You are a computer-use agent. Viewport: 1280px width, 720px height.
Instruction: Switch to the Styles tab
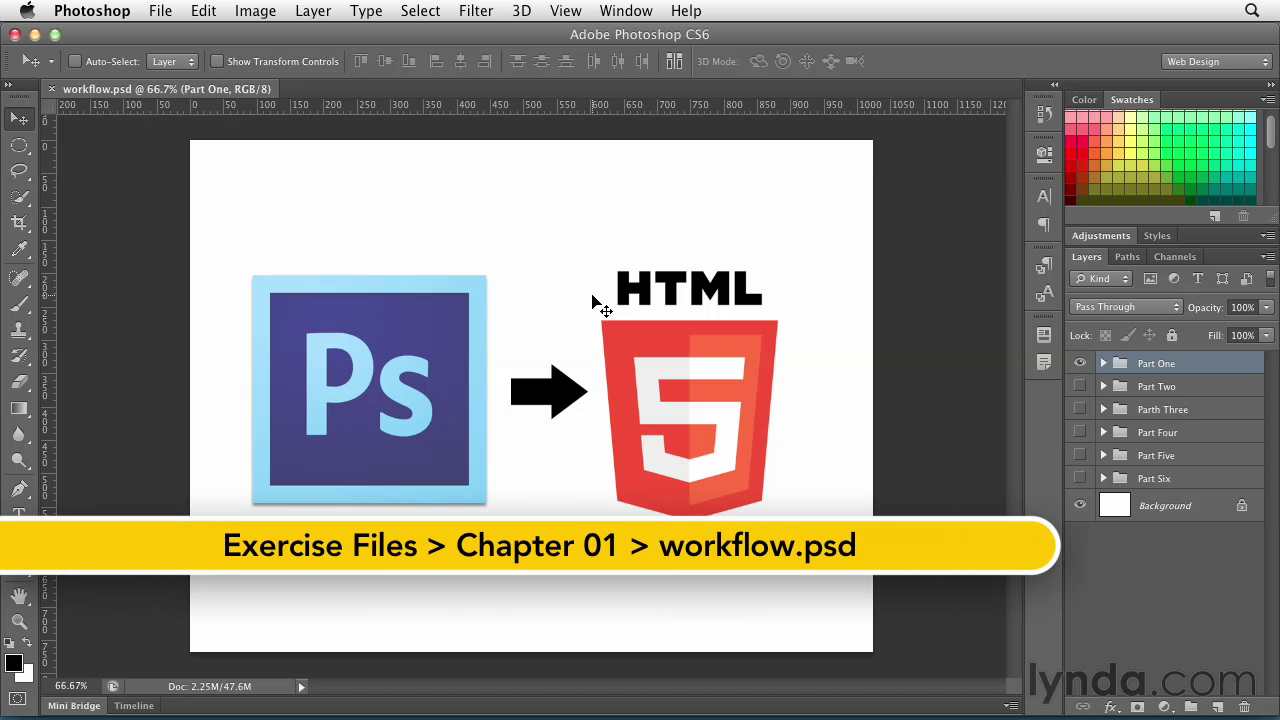click(x=1157, y=236)
